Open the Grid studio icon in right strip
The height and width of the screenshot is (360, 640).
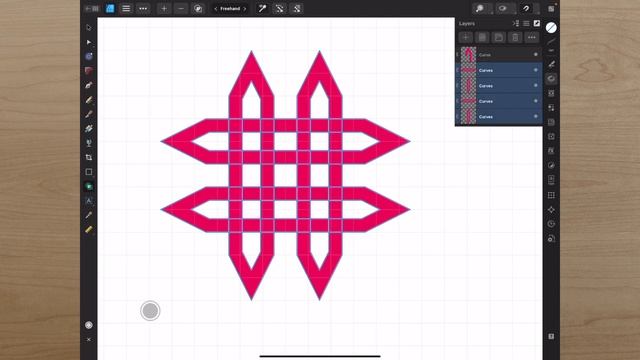click(551, 195)
